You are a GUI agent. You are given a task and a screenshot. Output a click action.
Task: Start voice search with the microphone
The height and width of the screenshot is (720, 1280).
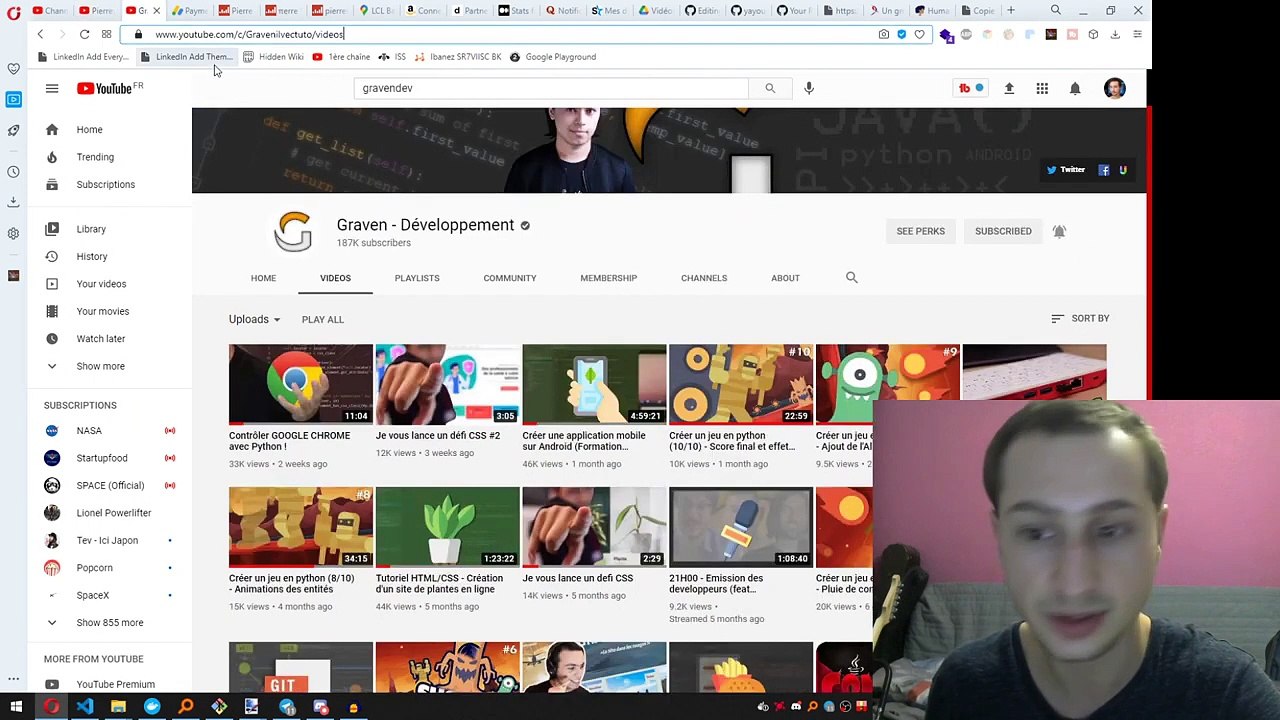point(809,88)
